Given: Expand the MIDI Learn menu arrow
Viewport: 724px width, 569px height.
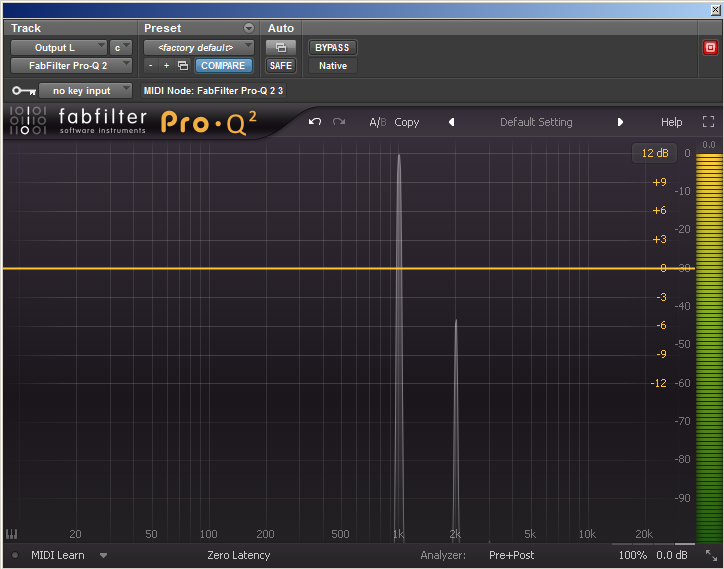Looking at the screenshot, I should [x=103, y=556].
